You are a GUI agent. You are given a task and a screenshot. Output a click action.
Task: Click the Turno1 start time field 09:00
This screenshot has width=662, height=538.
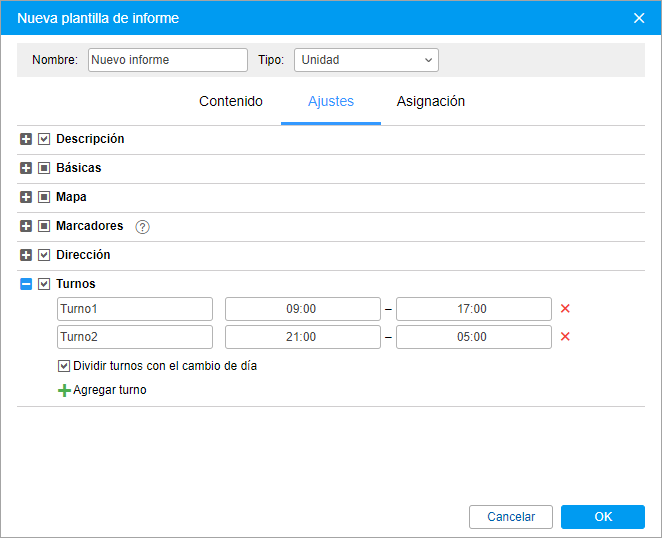point(303,309)
